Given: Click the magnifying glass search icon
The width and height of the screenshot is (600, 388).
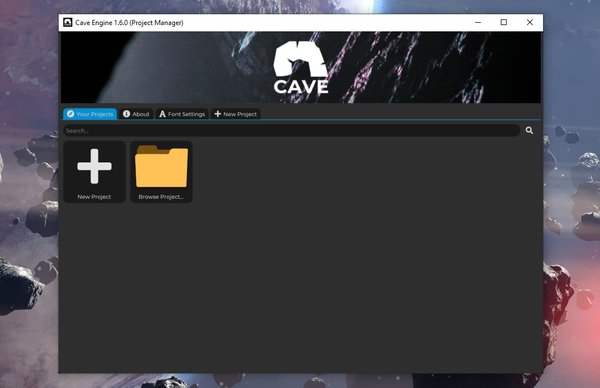Looking at the screenshot, I should coord(529,130).
